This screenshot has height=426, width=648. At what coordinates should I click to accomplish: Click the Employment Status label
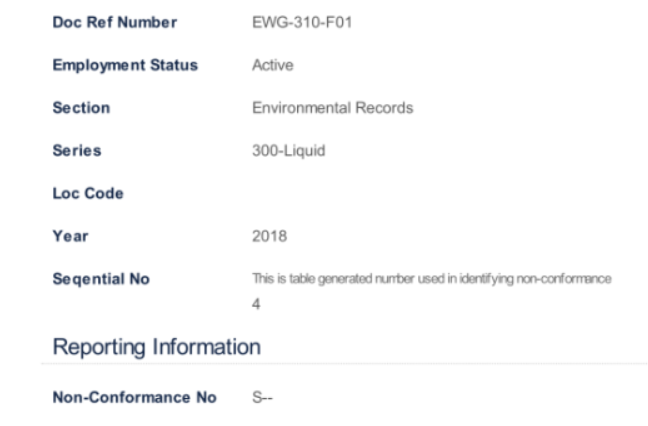pos(124,66)
